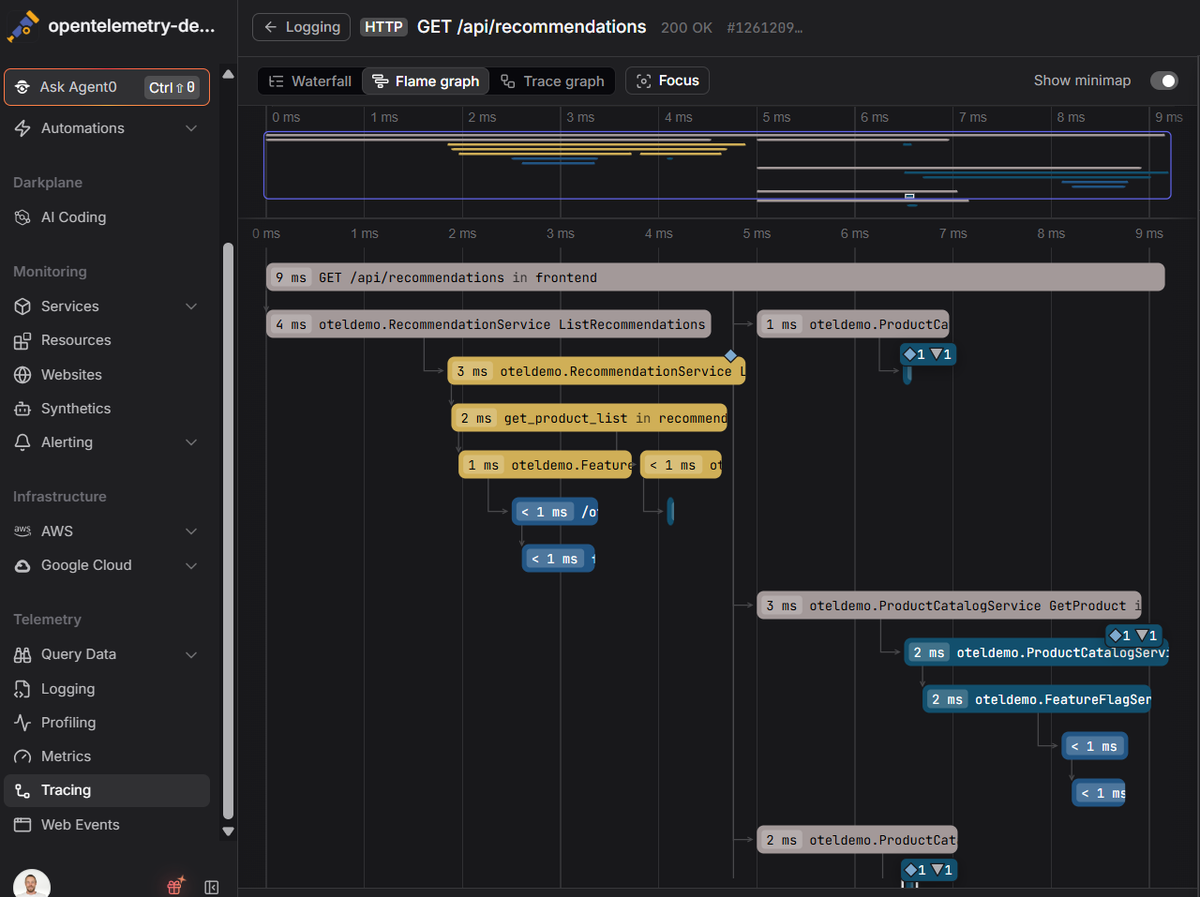The image size is (1200, 897).
Task: Open Ask Agent0 assistant
Action: [x=107, y=87]
